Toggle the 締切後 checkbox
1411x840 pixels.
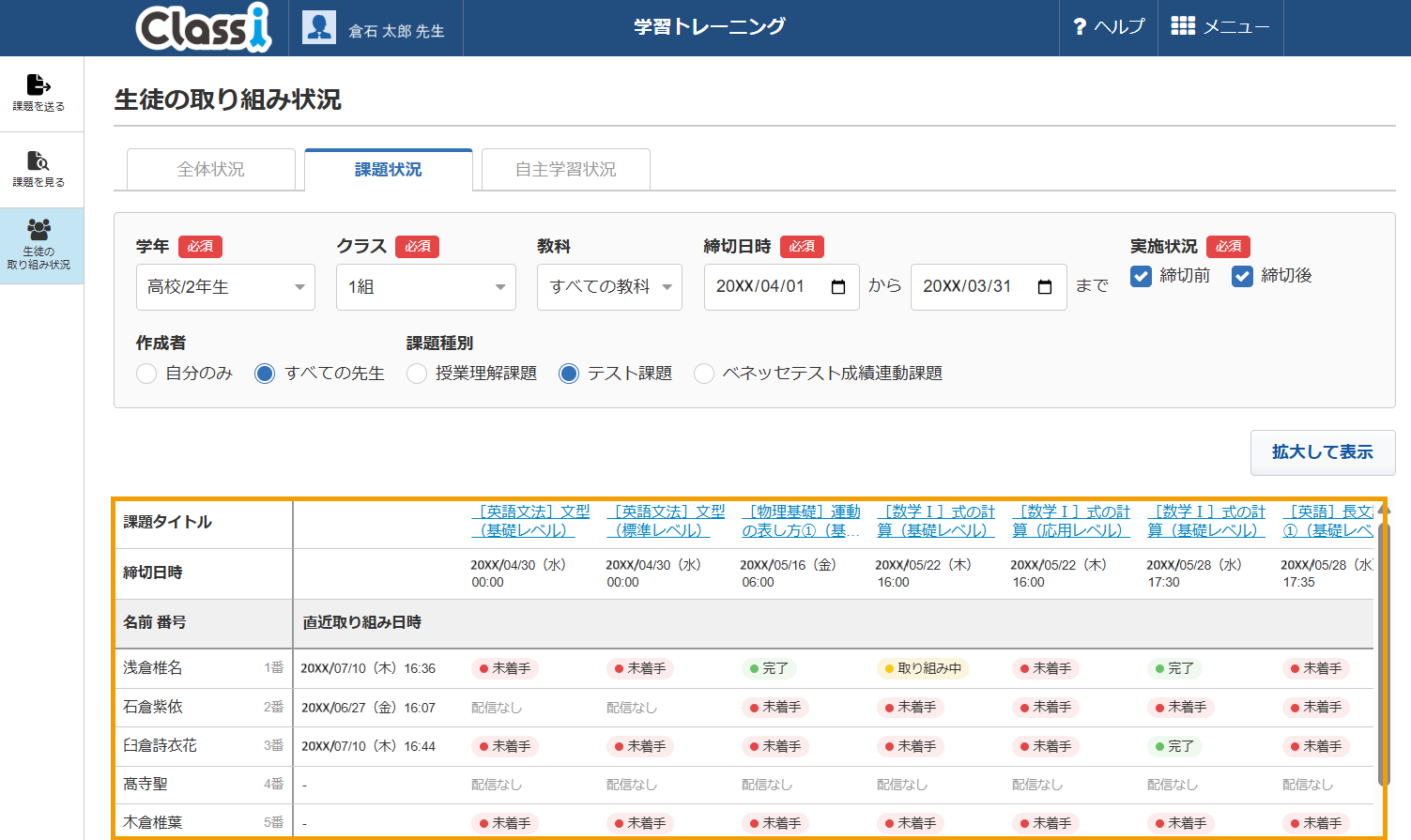pyautogui.click(x=1242, y=276)
